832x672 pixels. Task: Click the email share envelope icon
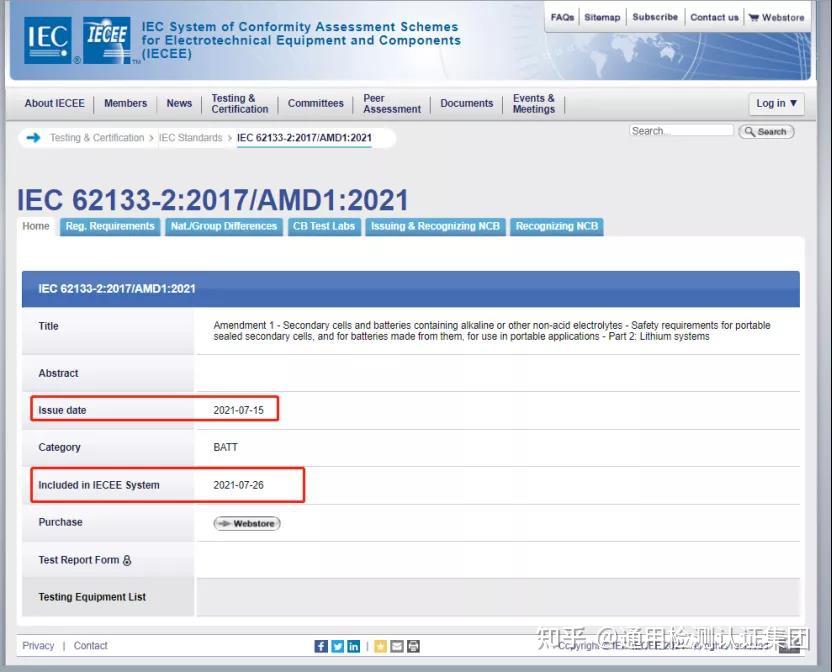[x=396, y=646]
